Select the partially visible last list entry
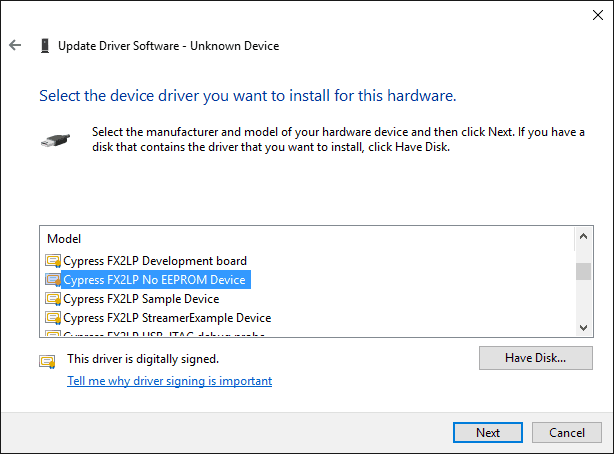Screen dimensions: 614x454 (164, 334)
